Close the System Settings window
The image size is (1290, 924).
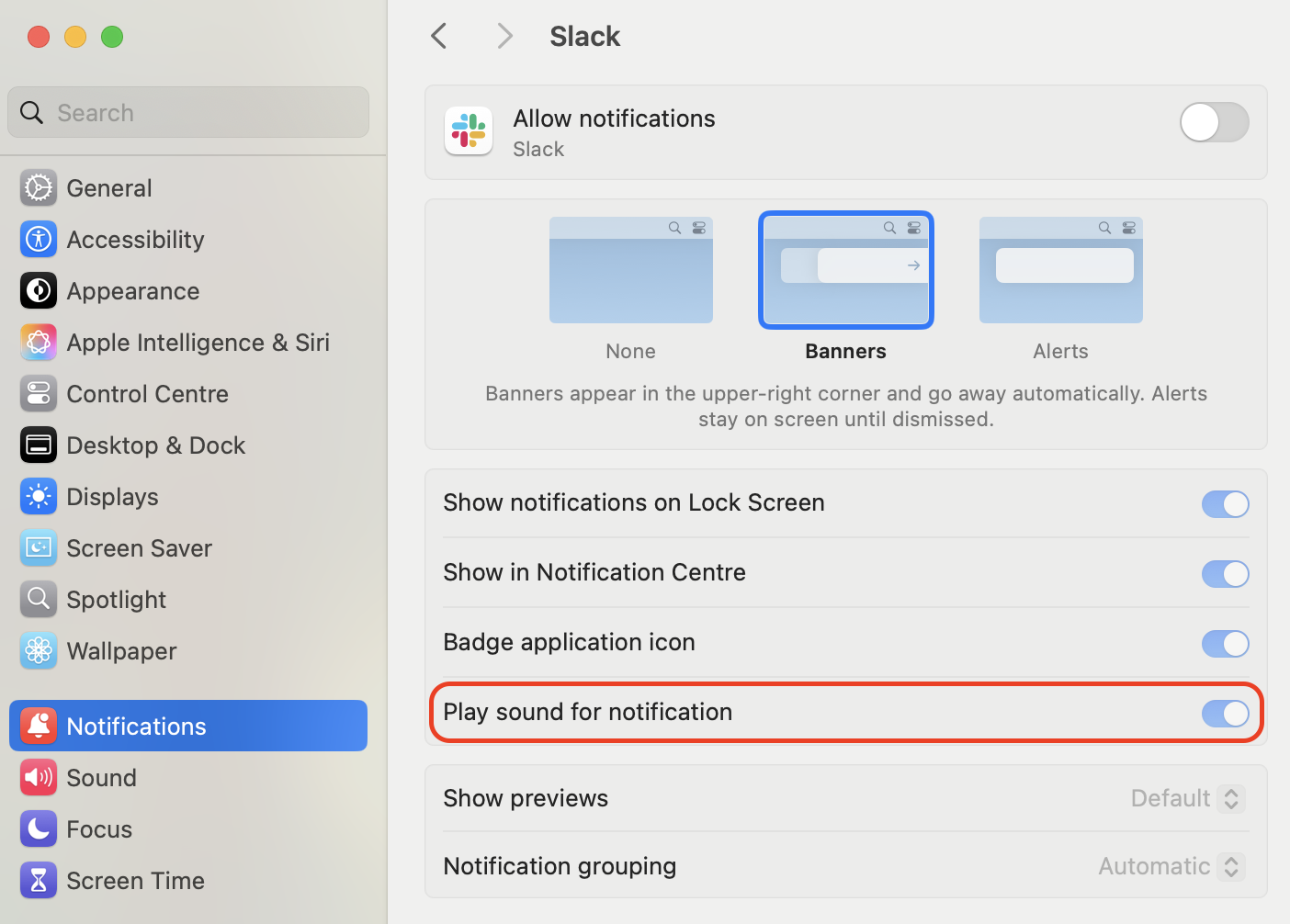(39, 37)
